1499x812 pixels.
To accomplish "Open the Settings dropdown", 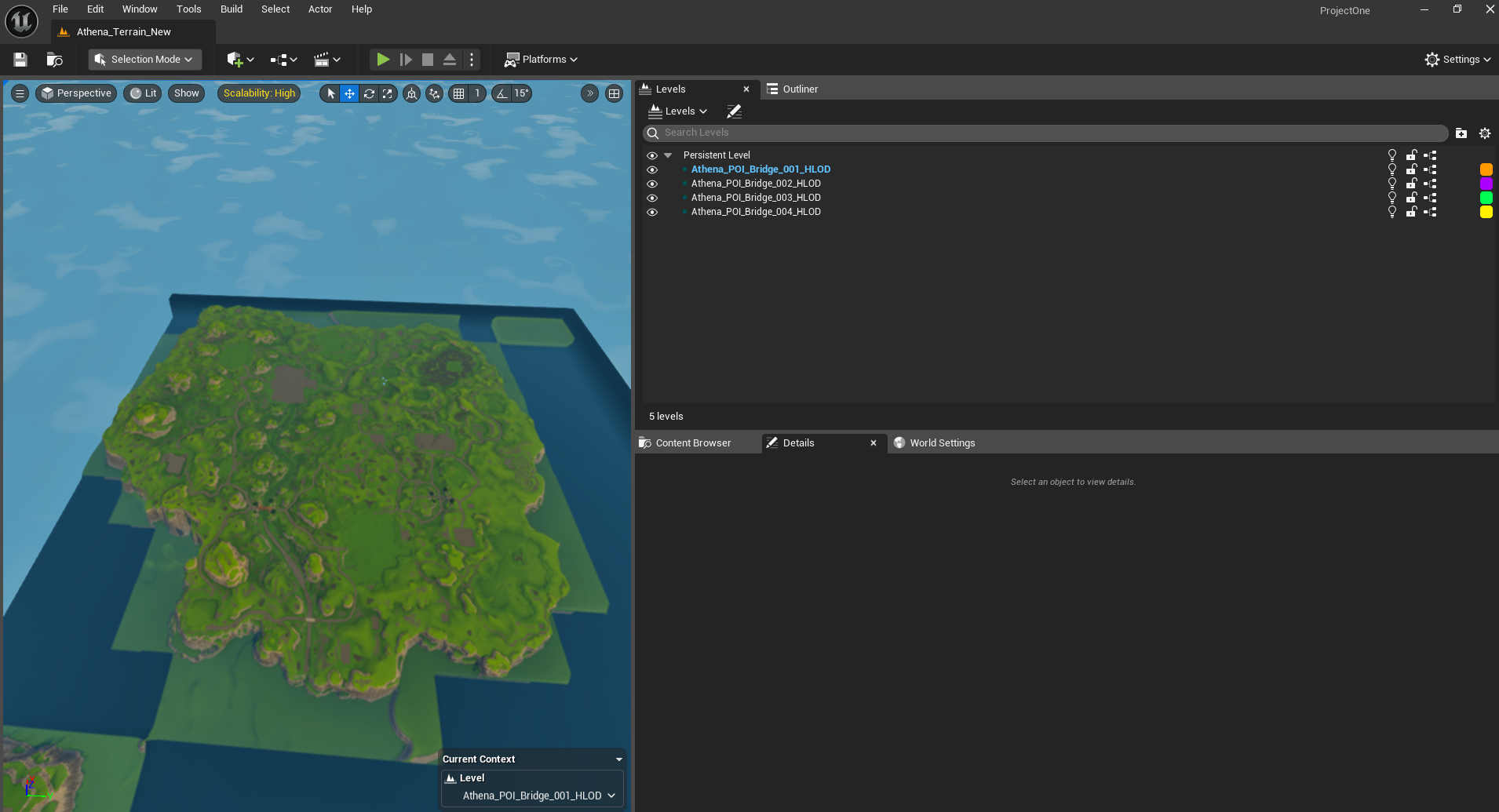I will (x=1457, y=59).
